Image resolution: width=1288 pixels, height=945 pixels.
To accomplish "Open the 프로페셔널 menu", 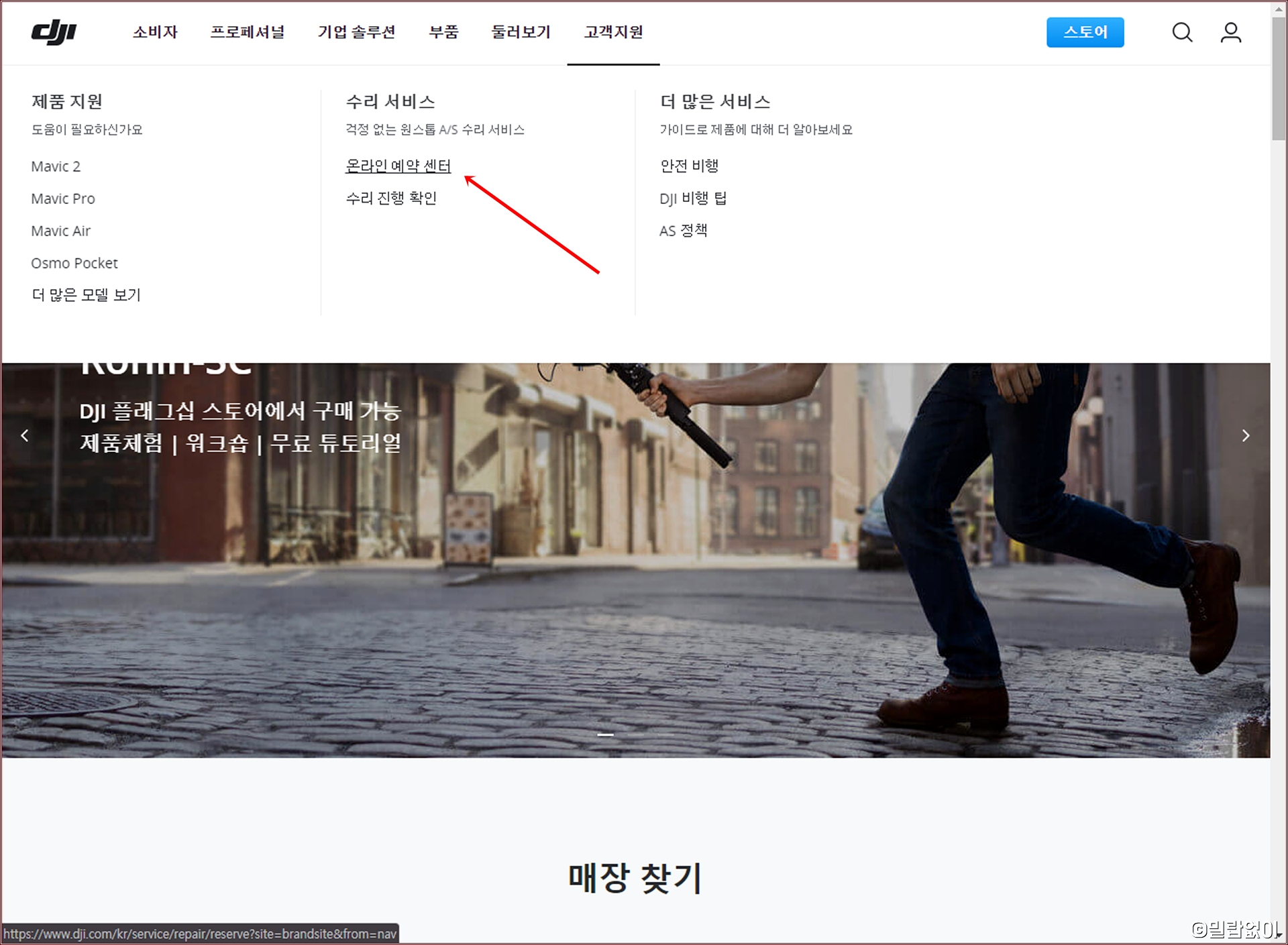I will point(248,32).
